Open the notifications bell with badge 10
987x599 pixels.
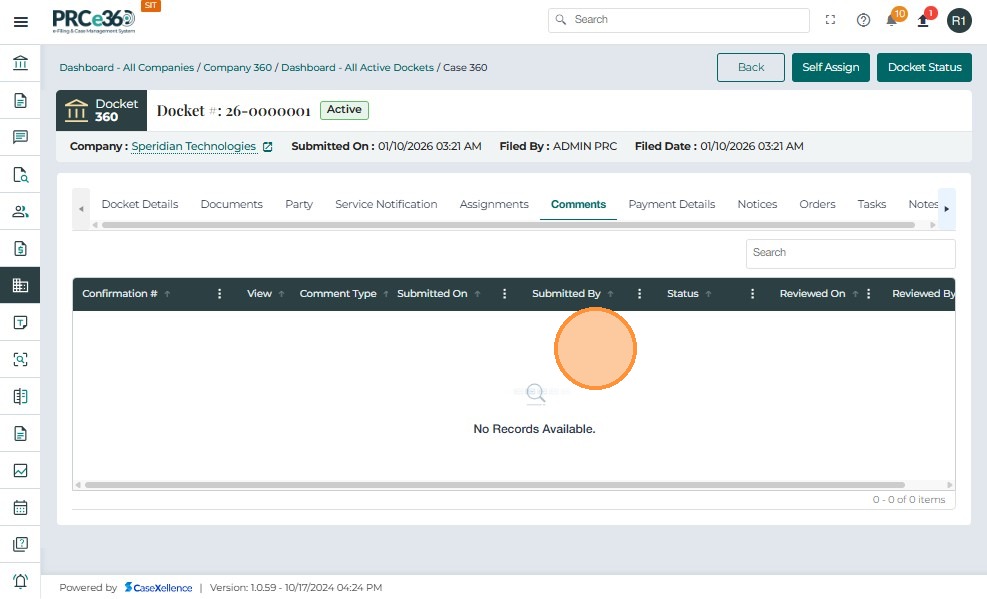[x=894, y=19]
